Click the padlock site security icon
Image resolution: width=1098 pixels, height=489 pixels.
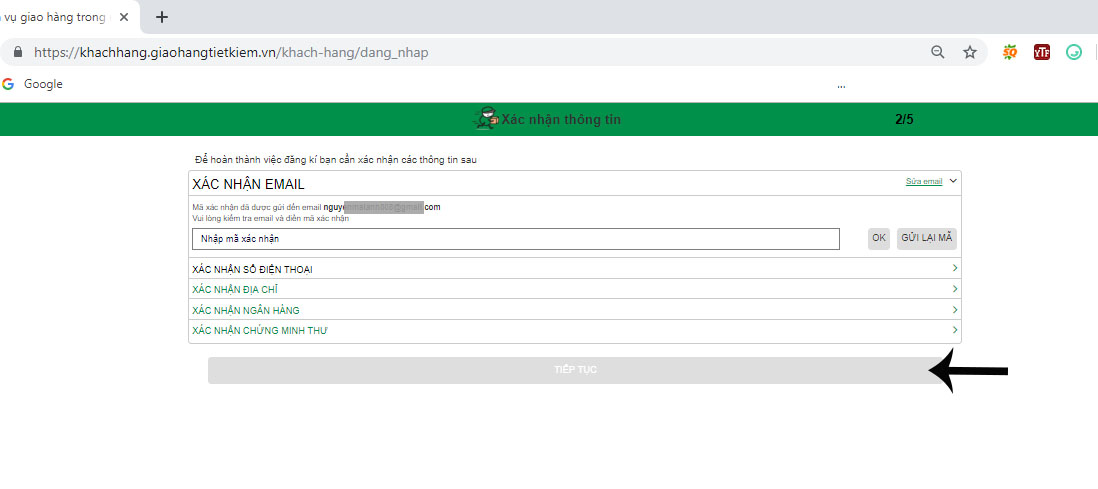pyautogui.click(x=17, y=52)
